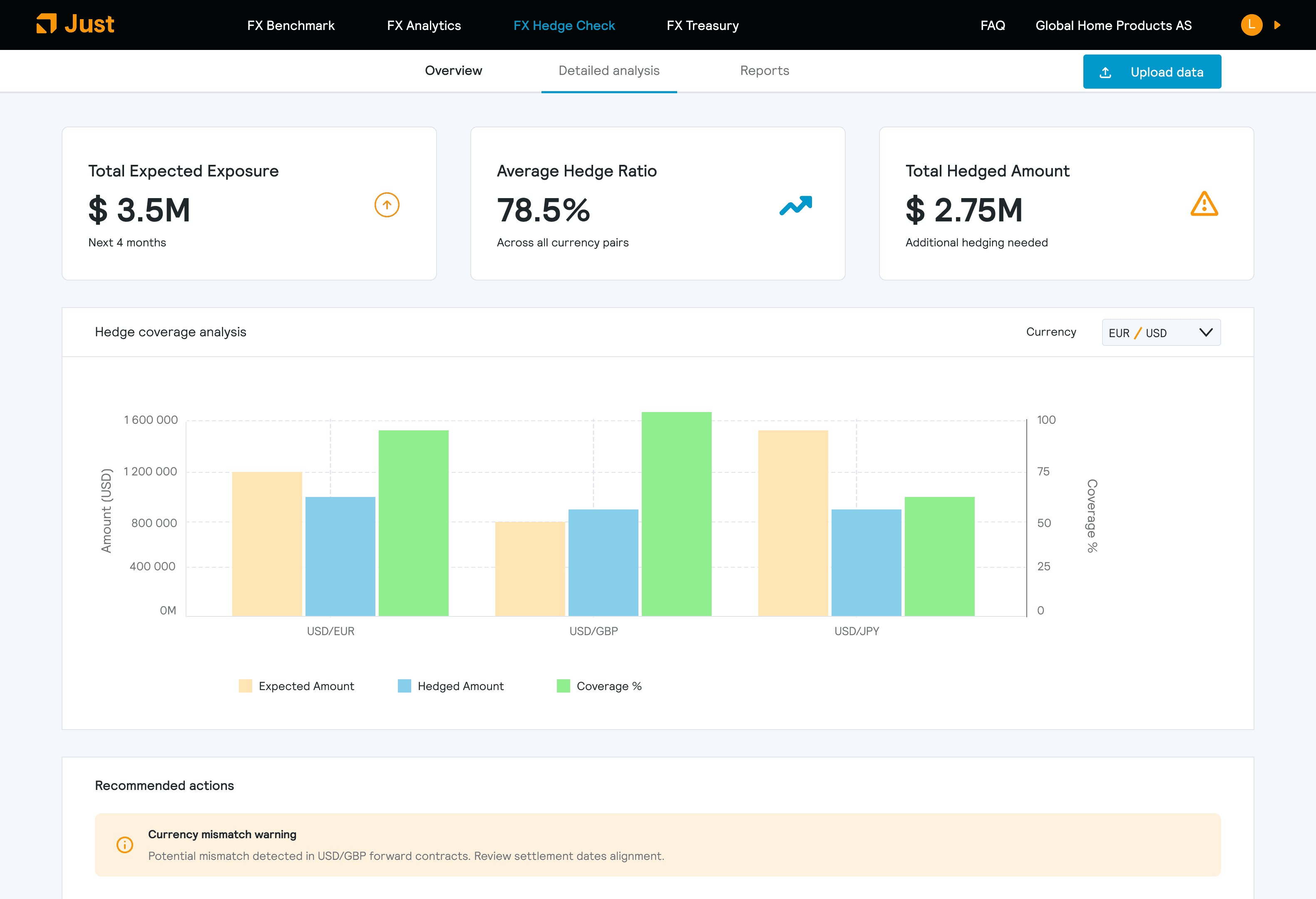Click the orange user avatar L
1316x899 pixels.
(x=1251, y=25)
